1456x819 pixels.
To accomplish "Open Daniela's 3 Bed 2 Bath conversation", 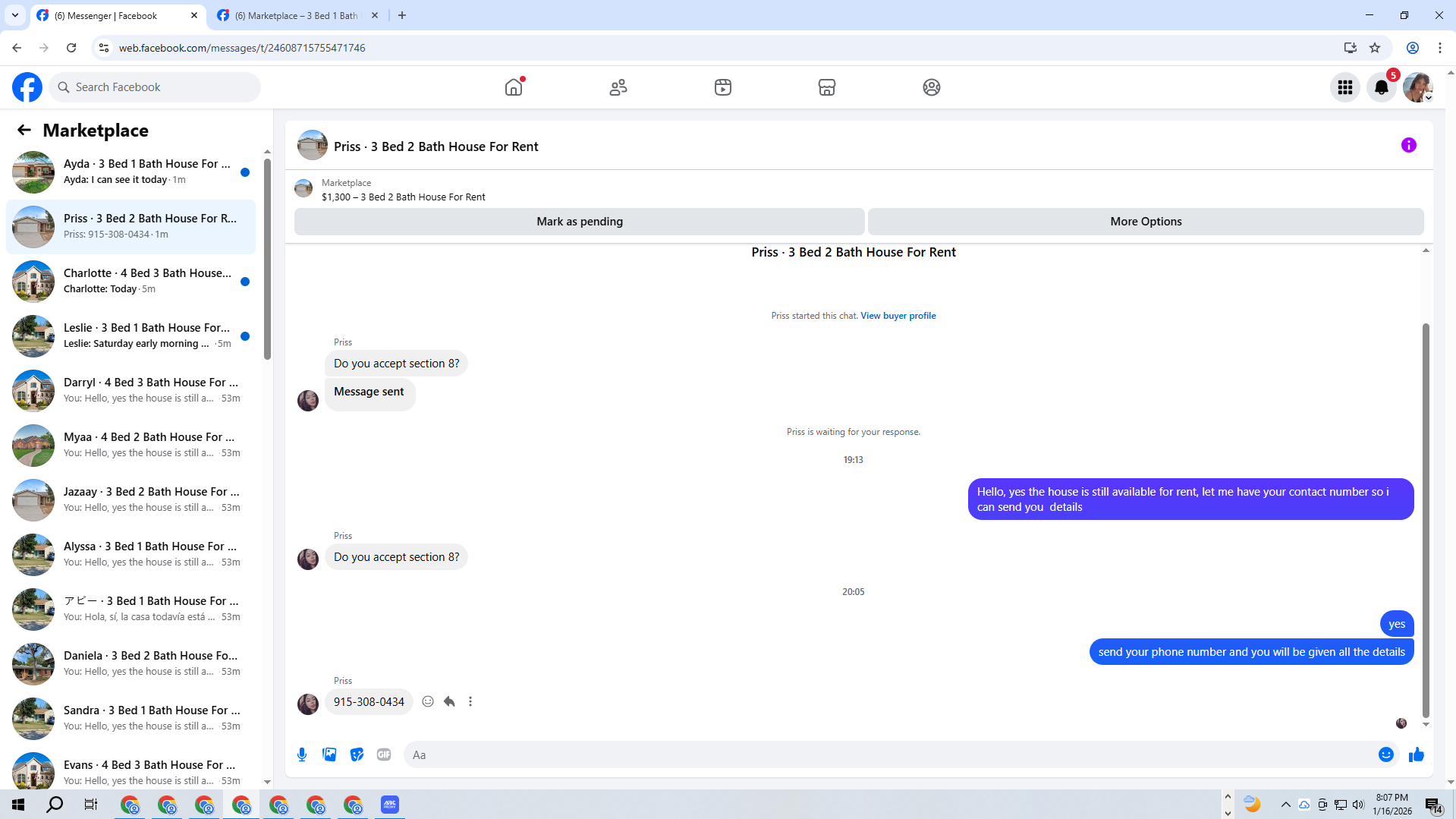I will [131, 664].
